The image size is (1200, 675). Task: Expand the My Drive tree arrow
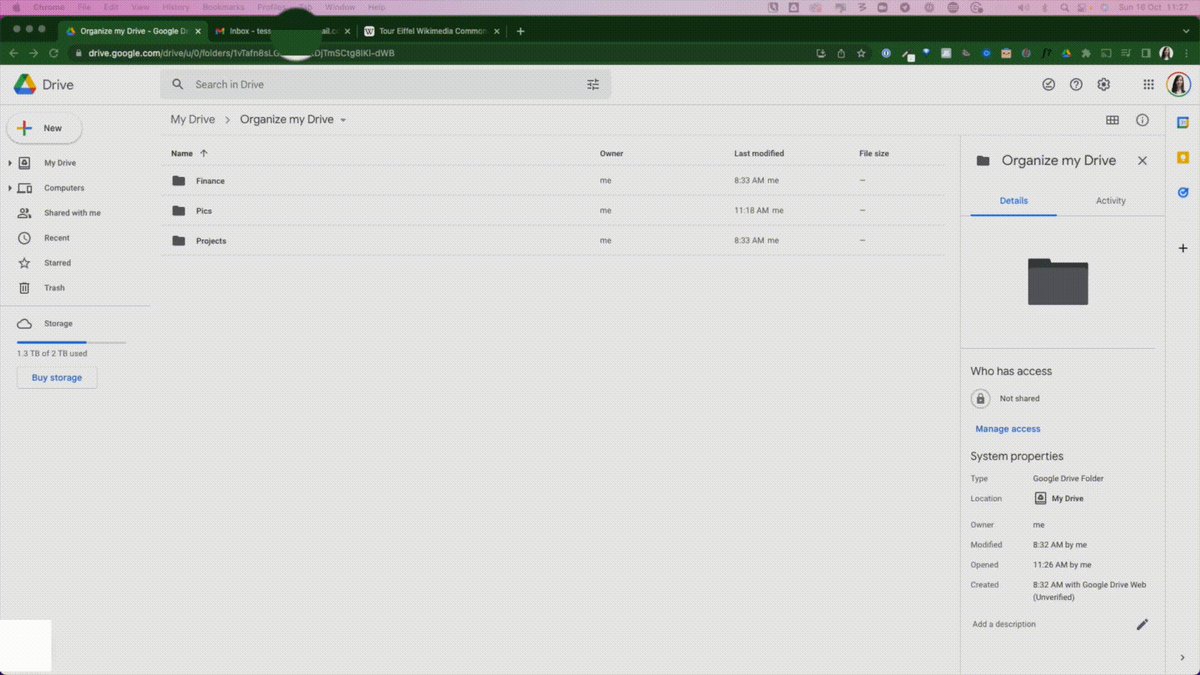point(10,163)
